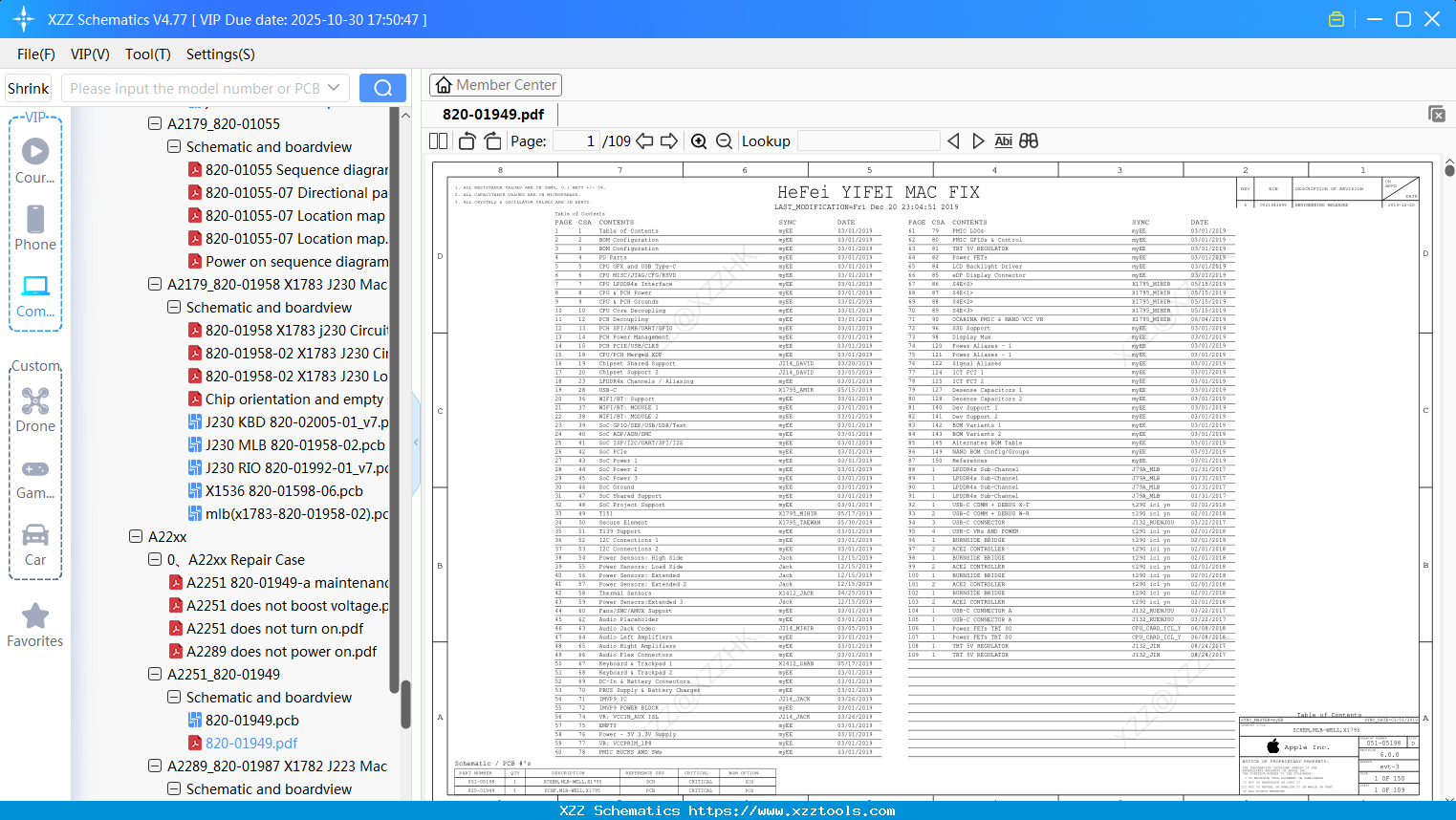This screenshot has width=1456, height=820.
Task: Collapse the A22xx tree node
Action: click(136, 537)
